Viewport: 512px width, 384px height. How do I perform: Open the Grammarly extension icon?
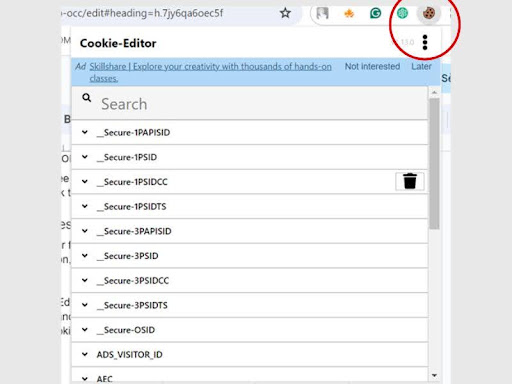coord(376,13)
